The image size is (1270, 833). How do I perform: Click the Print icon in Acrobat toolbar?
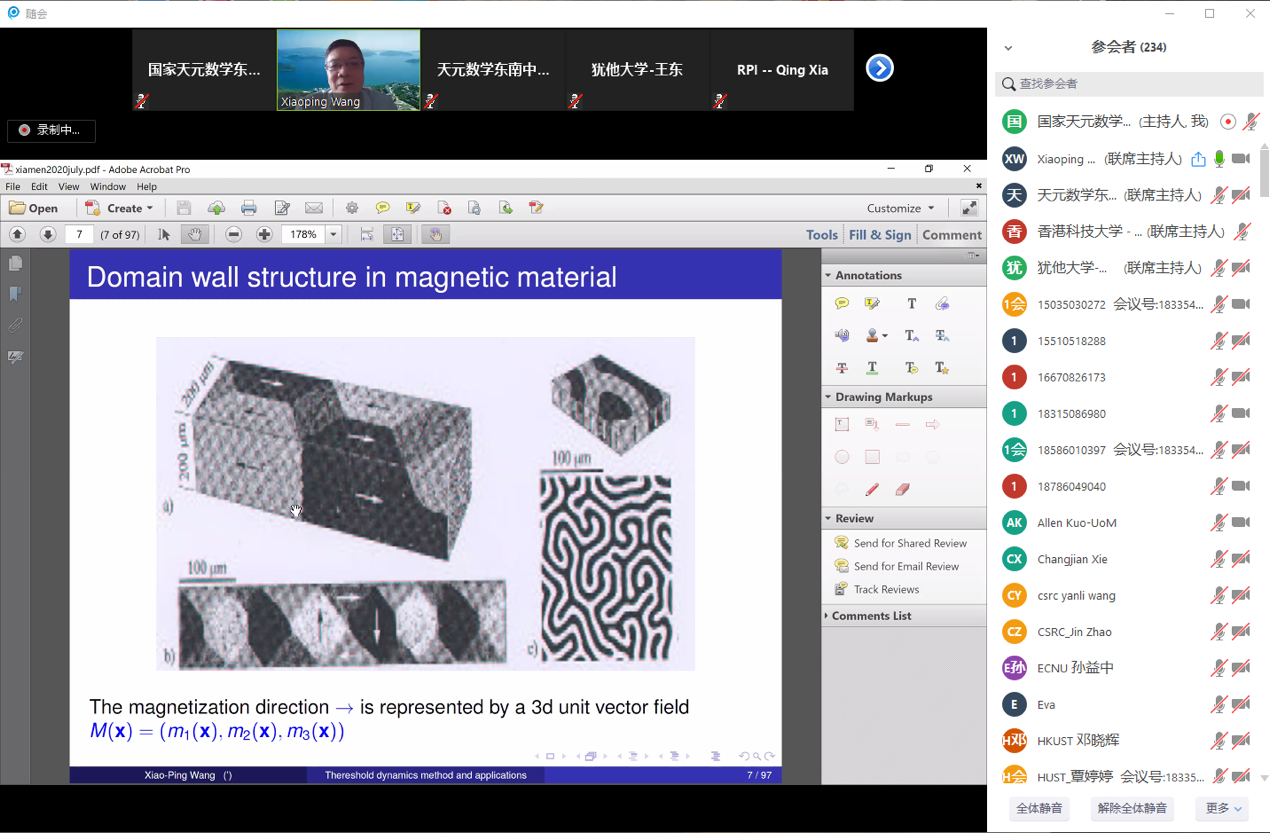click(x=249, y=208)
